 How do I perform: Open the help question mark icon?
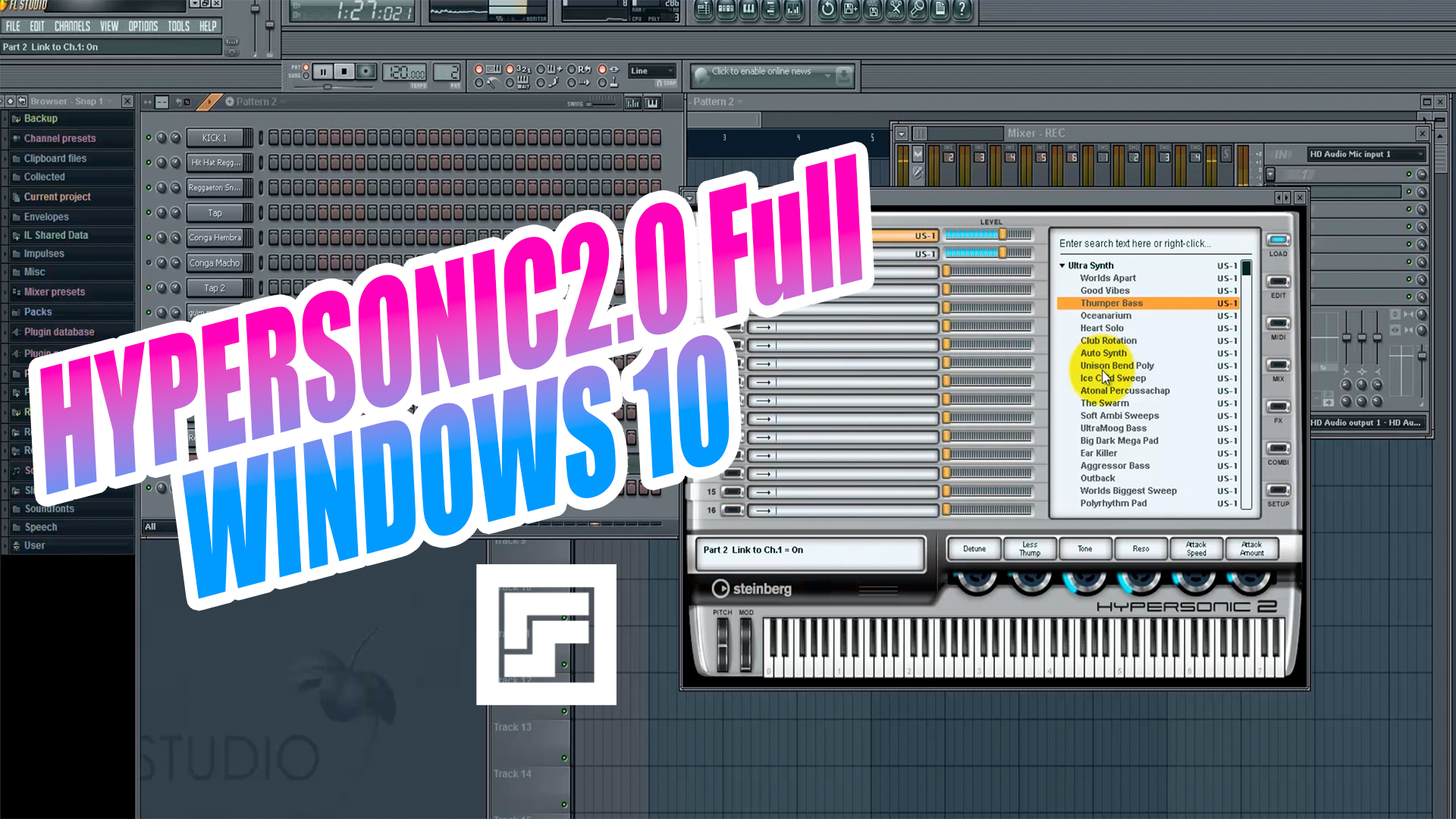(962, 10)
